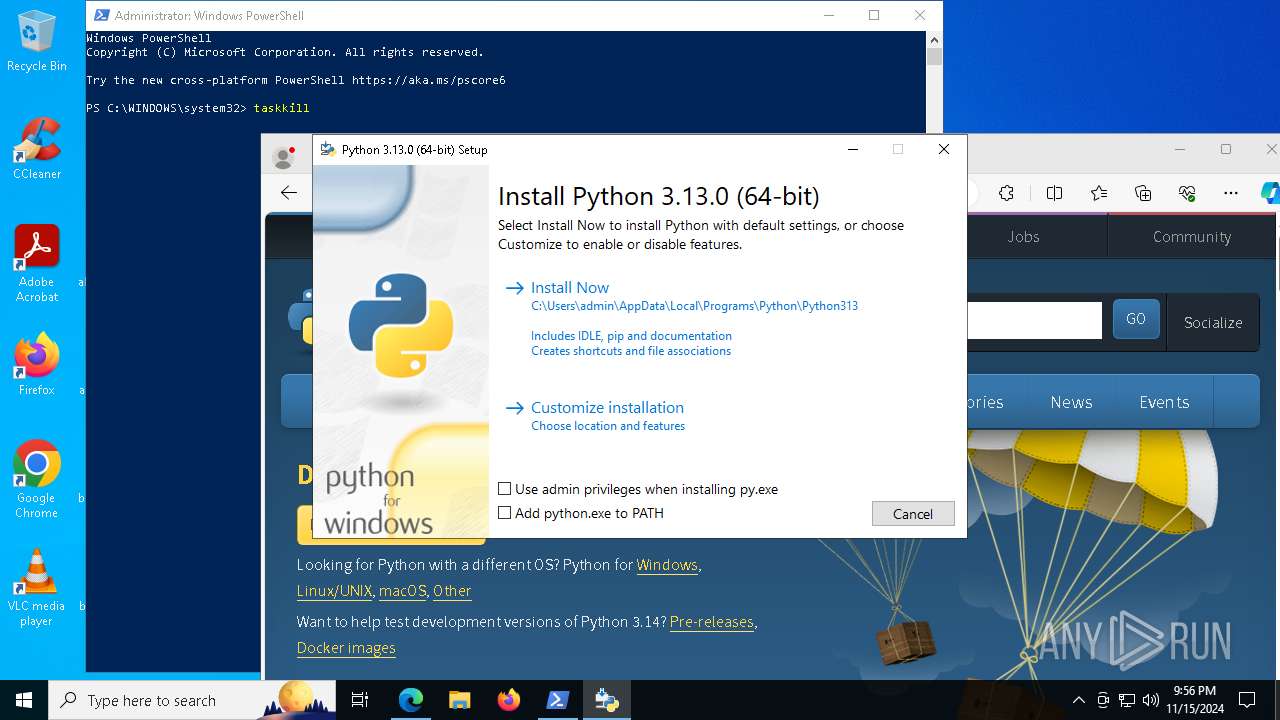1280x720 pixels.
Task: Open Edge favorites star icon
Action: pyautogui.click(x=1099, y=193)
